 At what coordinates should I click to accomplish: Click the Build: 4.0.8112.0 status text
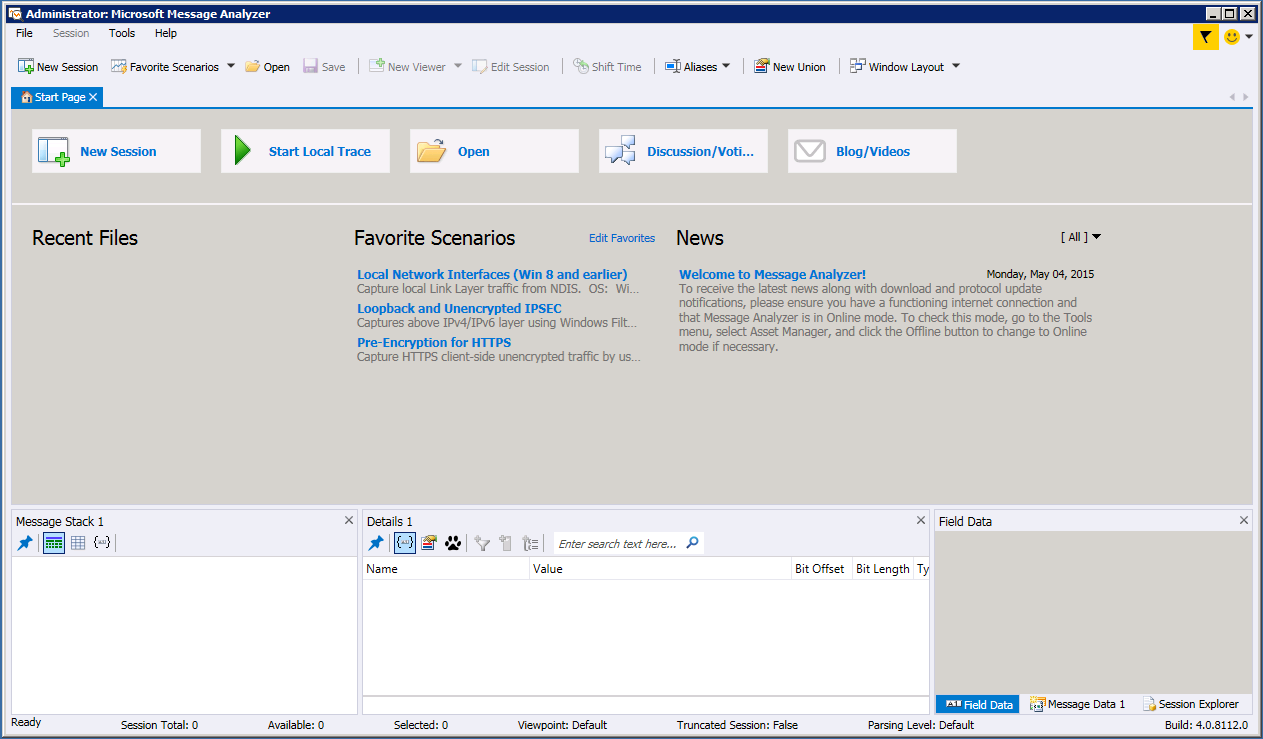(1206, 725)
